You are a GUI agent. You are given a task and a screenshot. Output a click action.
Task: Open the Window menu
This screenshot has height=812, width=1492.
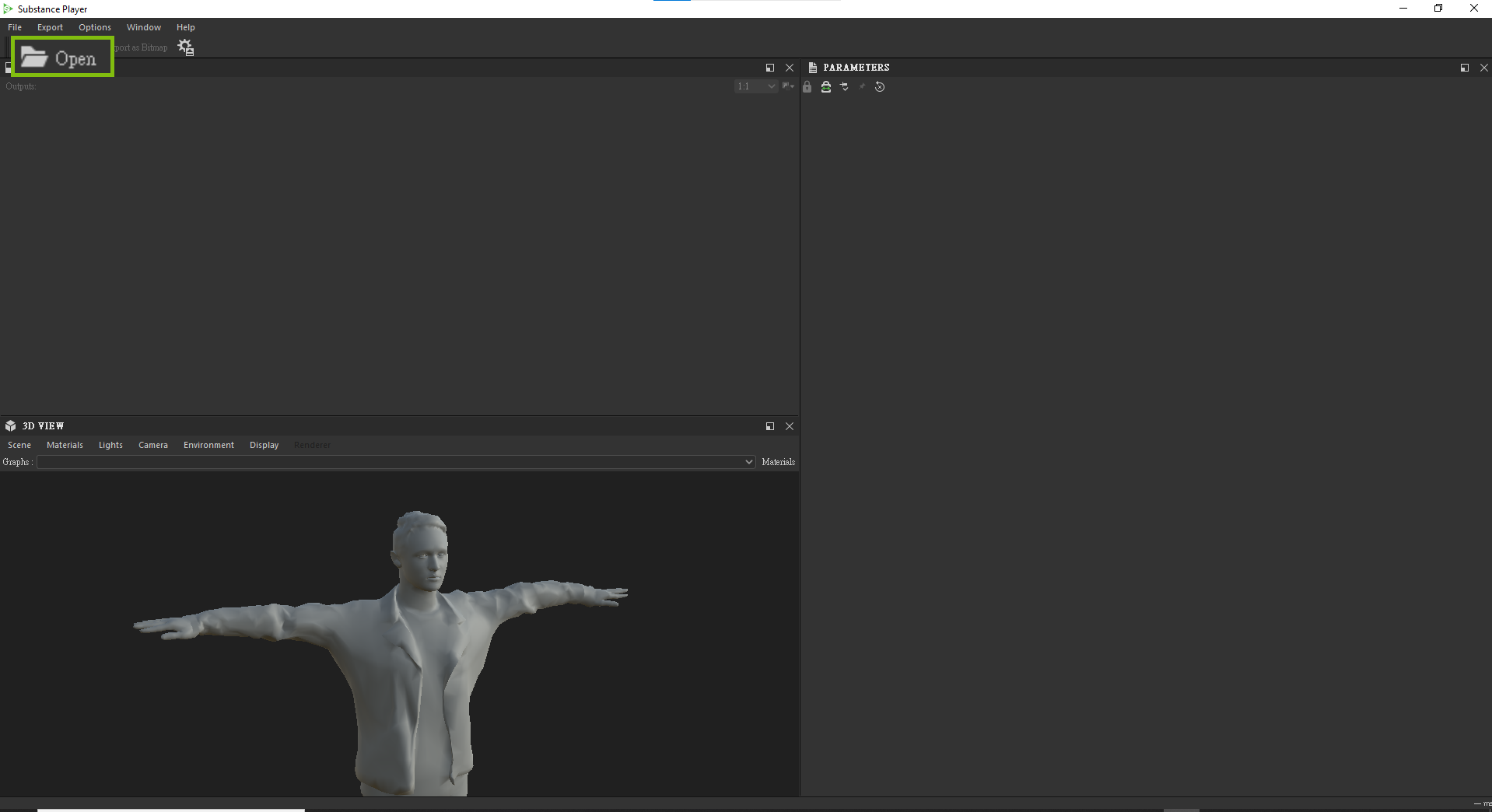tap(144, 27)
